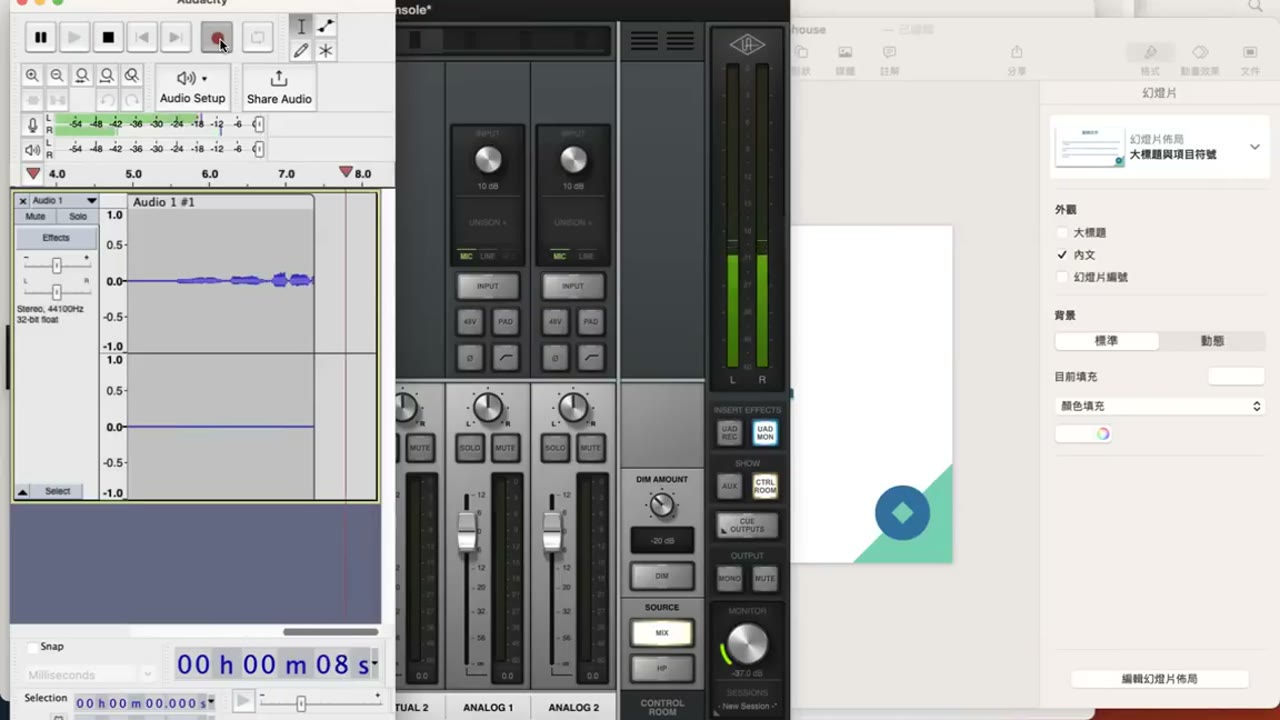This screenshot has width=1280, height=720.
Task: Select the Envelope tool
Action: [326, 27]
